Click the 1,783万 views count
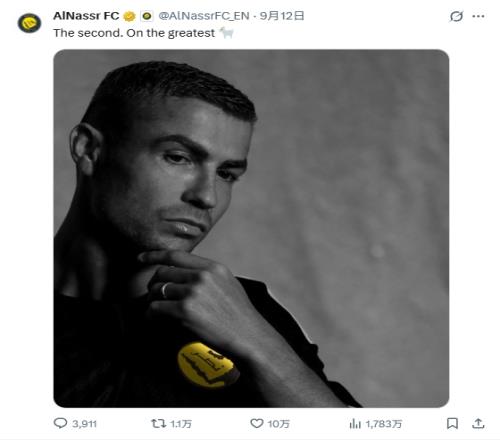The image size is (500, 440). [384, 424]
